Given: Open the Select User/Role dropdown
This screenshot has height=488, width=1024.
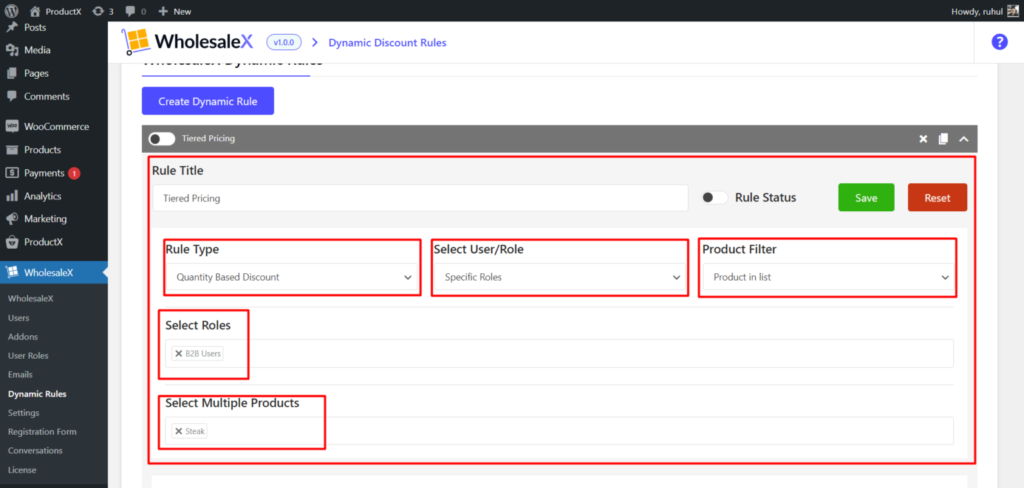Looking at the screenshot, I should pos(560,277).
